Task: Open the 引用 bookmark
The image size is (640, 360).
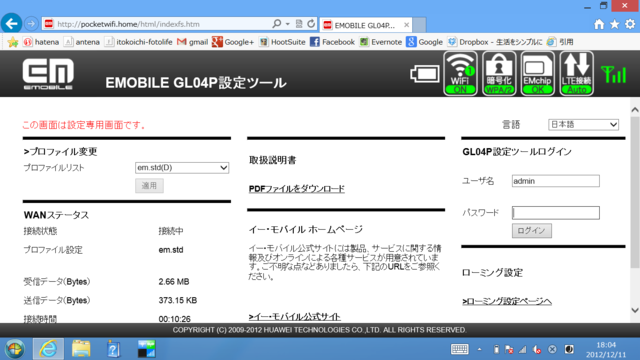Action: pos(560,42)
